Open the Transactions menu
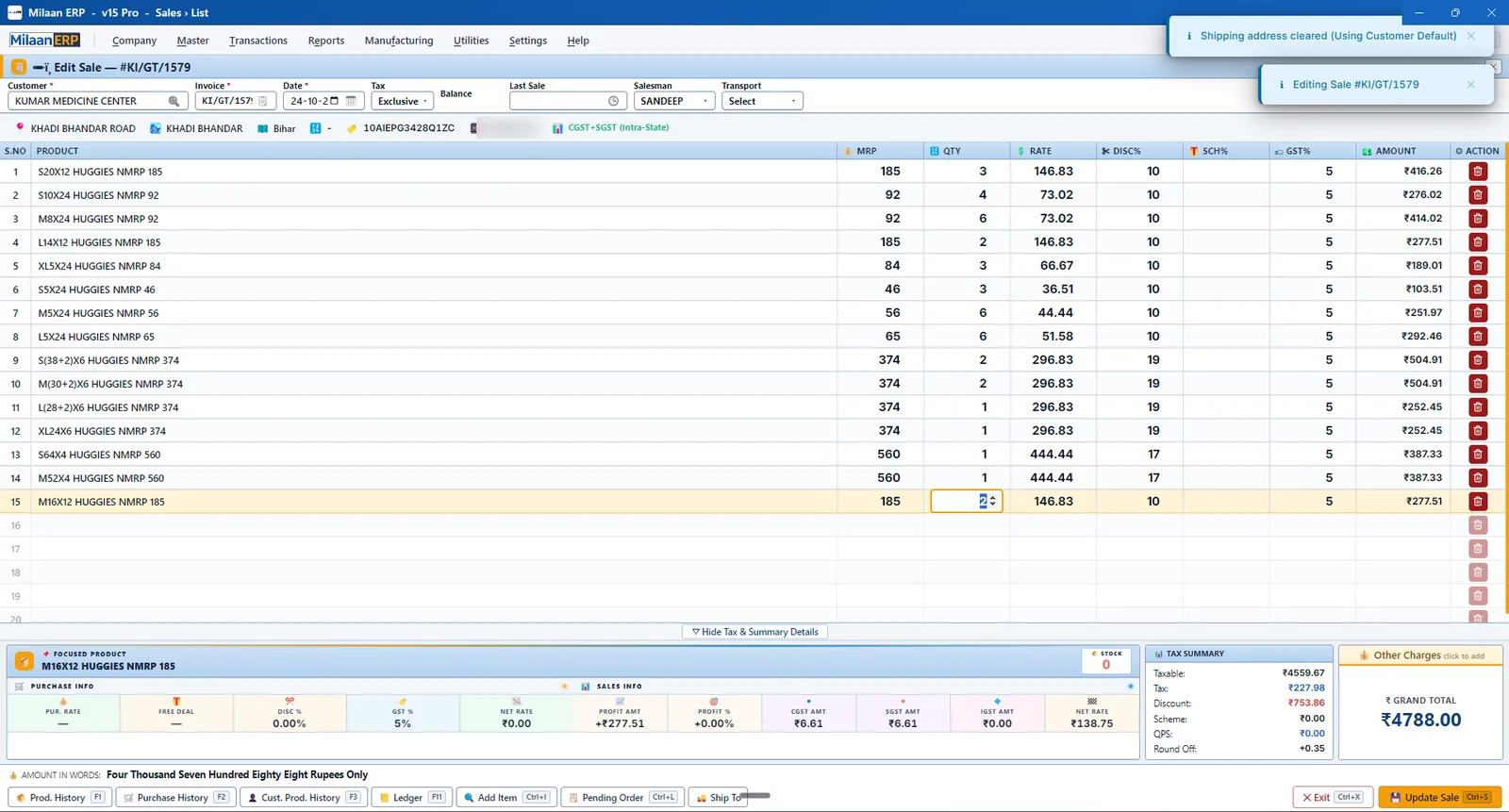Viewport: 1509px width, 812px height. [258, 41]
